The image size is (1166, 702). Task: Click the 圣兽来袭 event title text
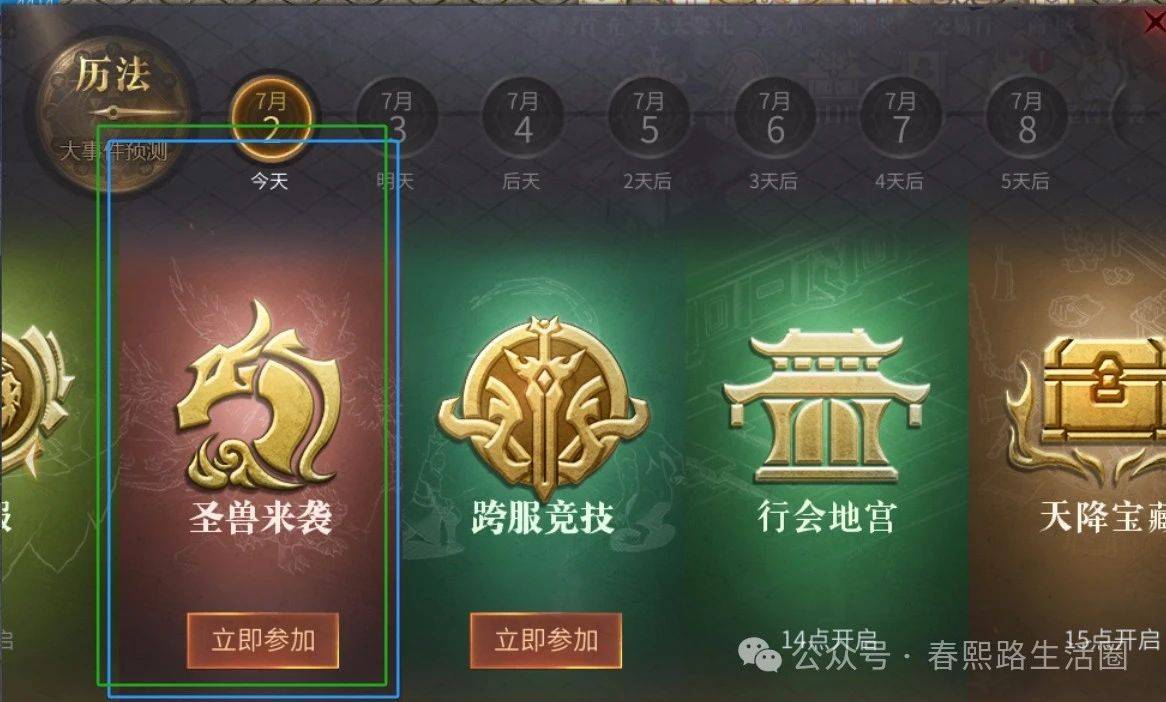260,517
